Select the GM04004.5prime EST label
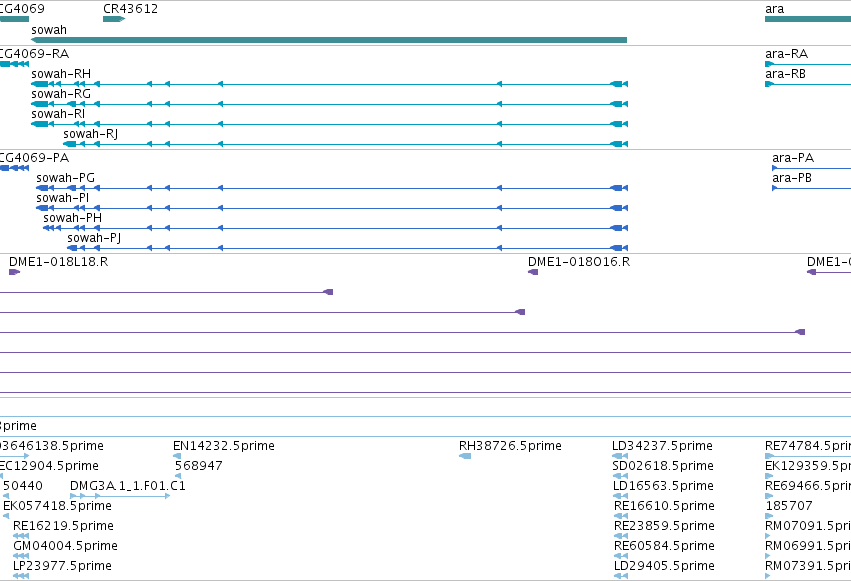 click(65, 546)
